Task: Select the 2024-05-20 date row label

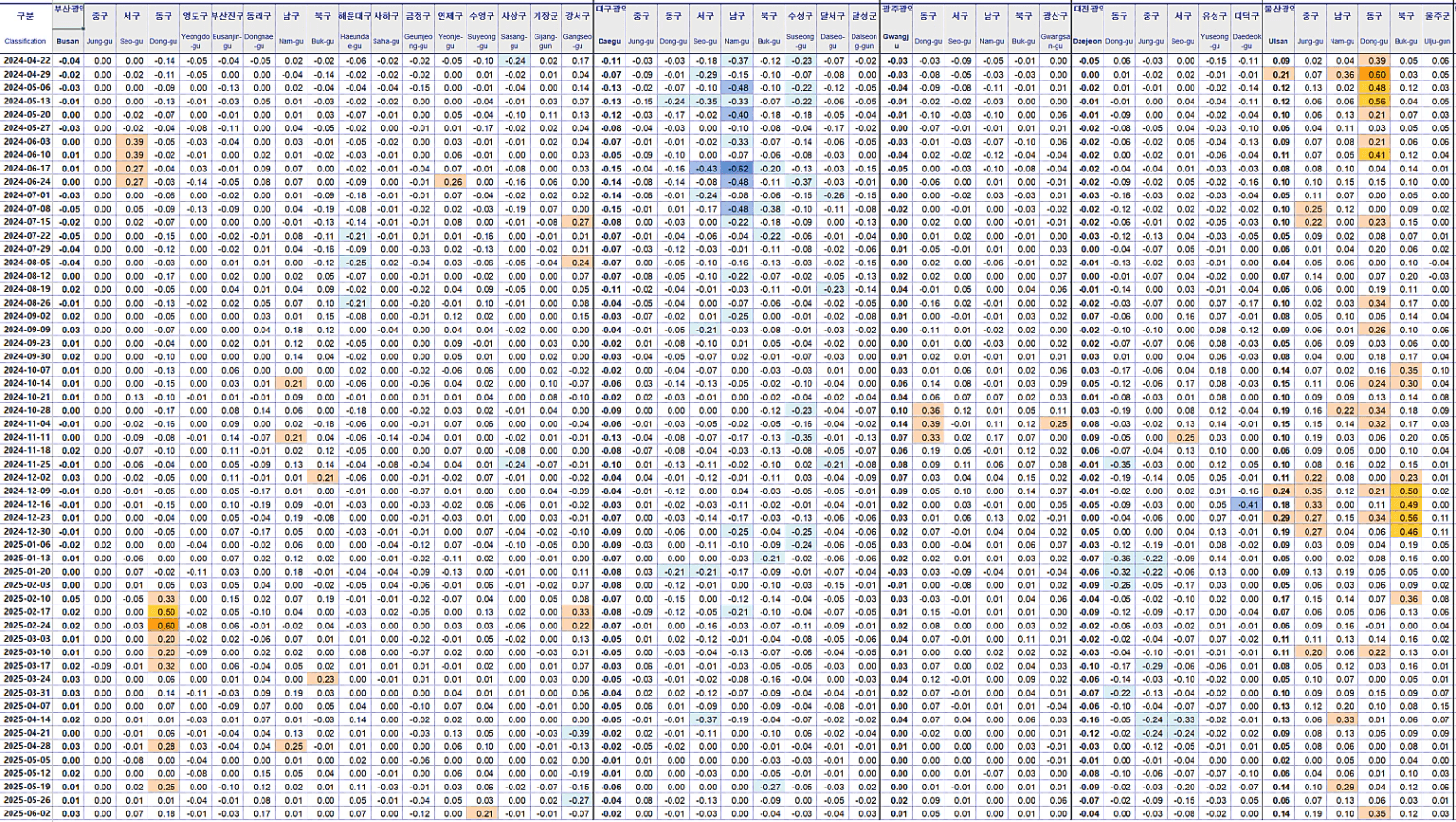Action: [x=26, y=114]
